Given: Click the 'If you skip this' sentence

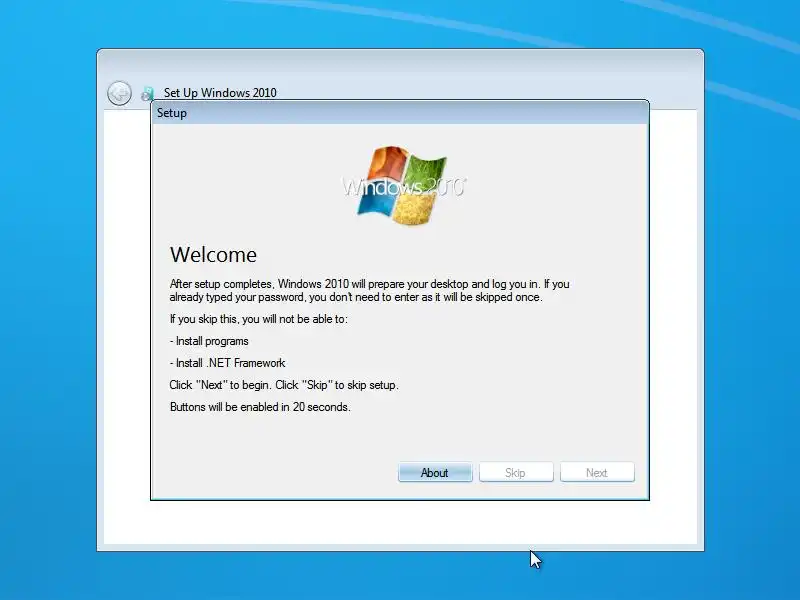Looking at the screenshot, I should 259,319.
